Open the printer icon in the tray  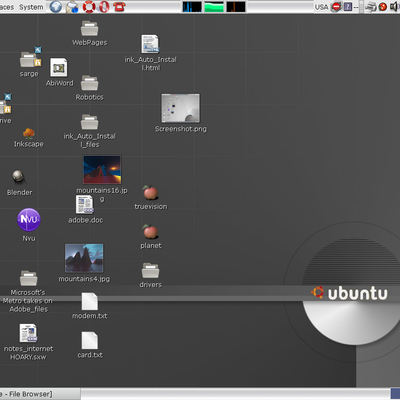coord(371,7)
